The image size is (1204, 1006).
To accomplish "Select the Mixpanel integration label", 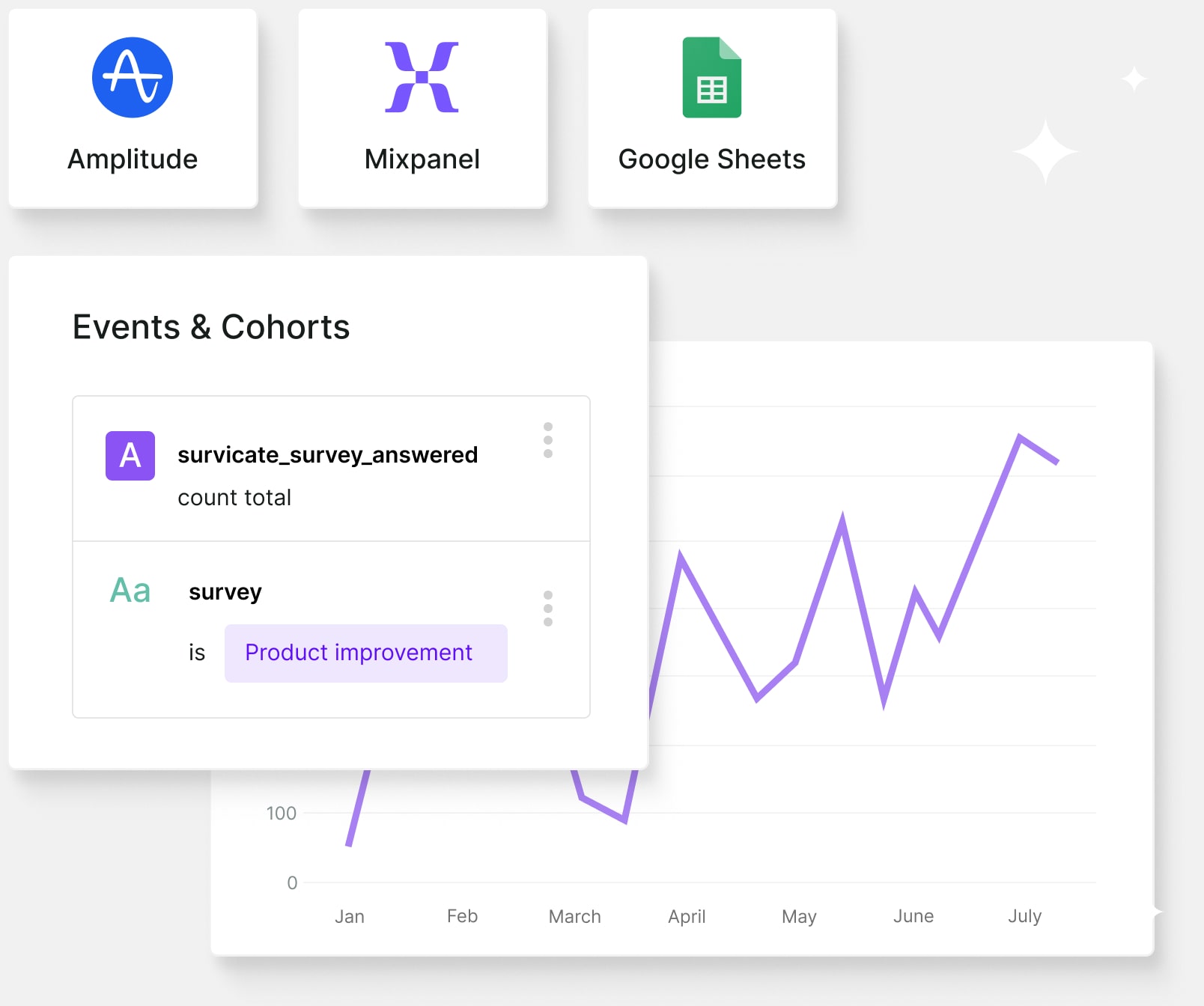I will [422, 159].
